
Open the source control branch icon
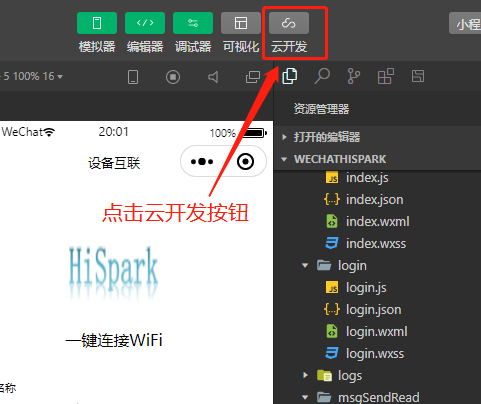[x=353, y=76]
